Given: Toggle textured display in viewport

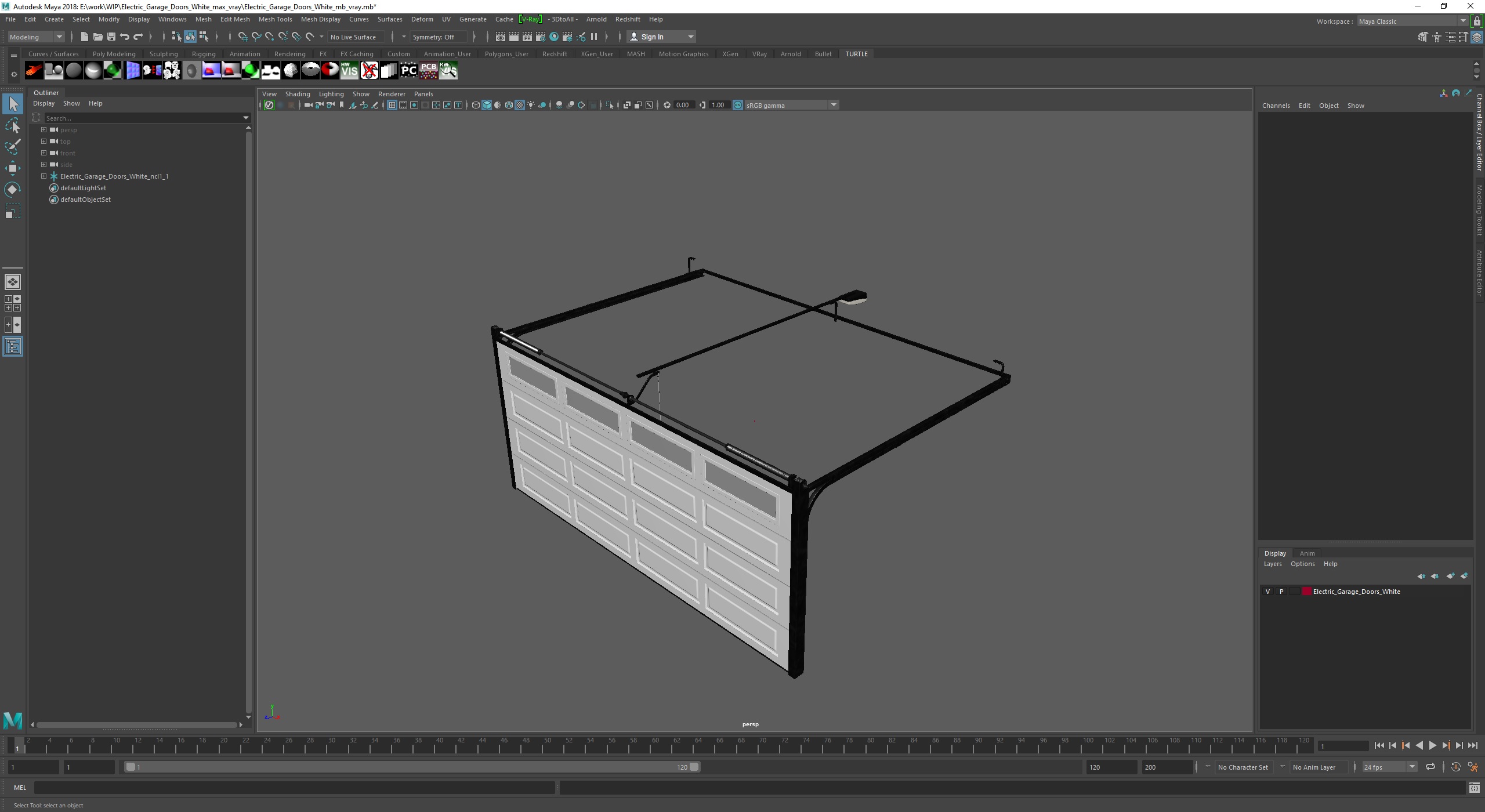Looking at the screenshot, I should tap(520, 105).
